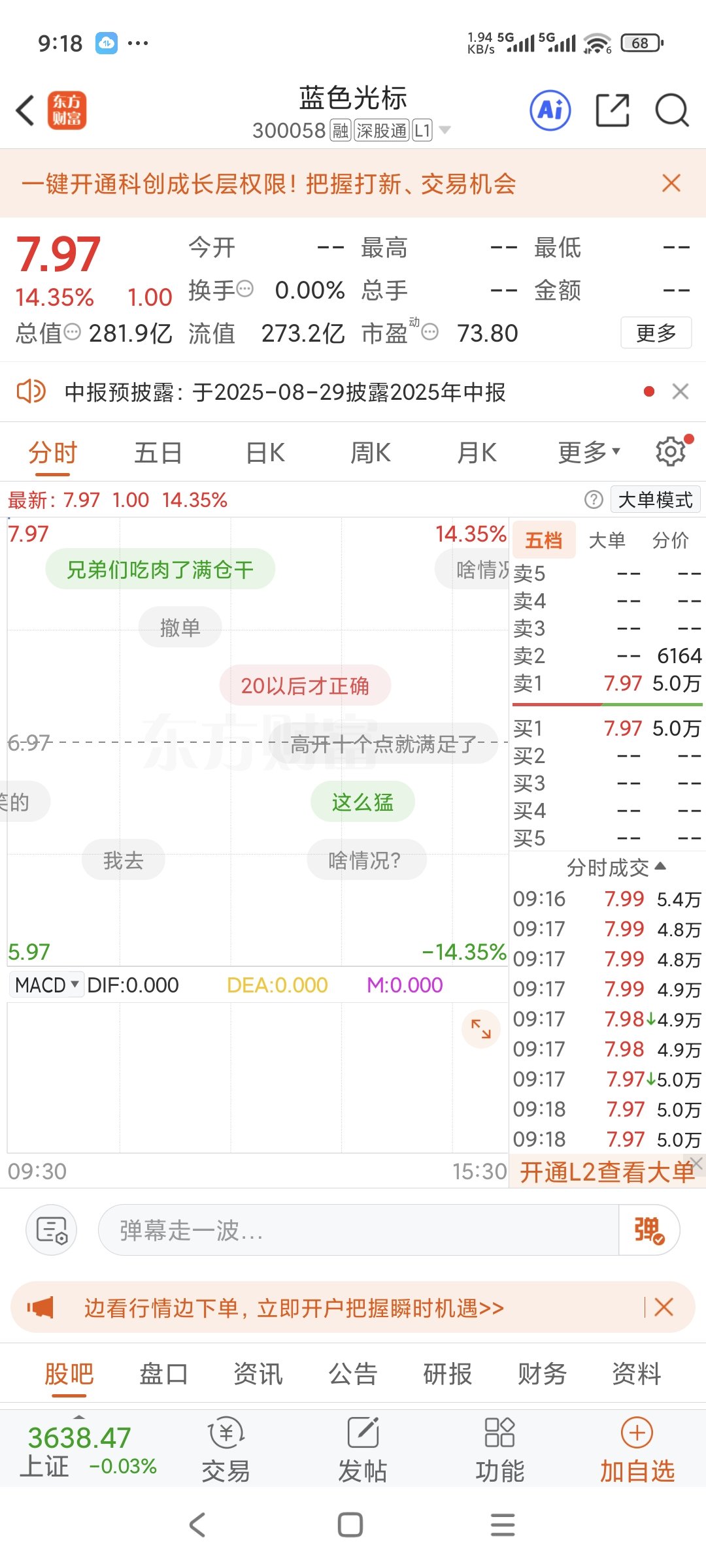Tap the 总值 info bubble icon
Viewport: 706px width, 1568px height.
(x=73, y=332)
